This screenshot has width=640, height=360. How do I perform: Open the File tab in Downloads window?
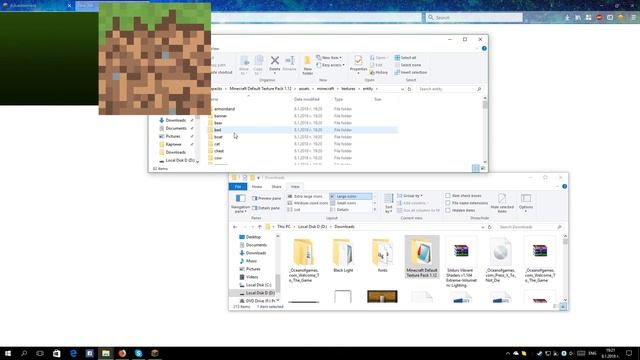pyautogui.click(x=238, y=187)
